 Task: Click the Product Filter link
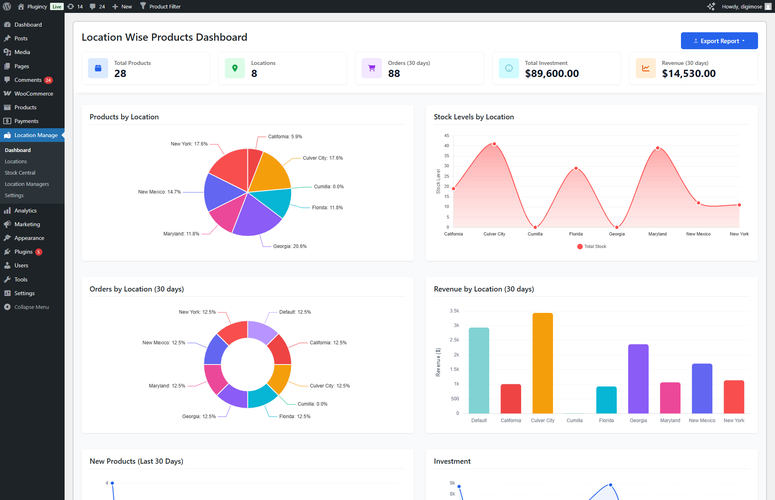[165, 6]
